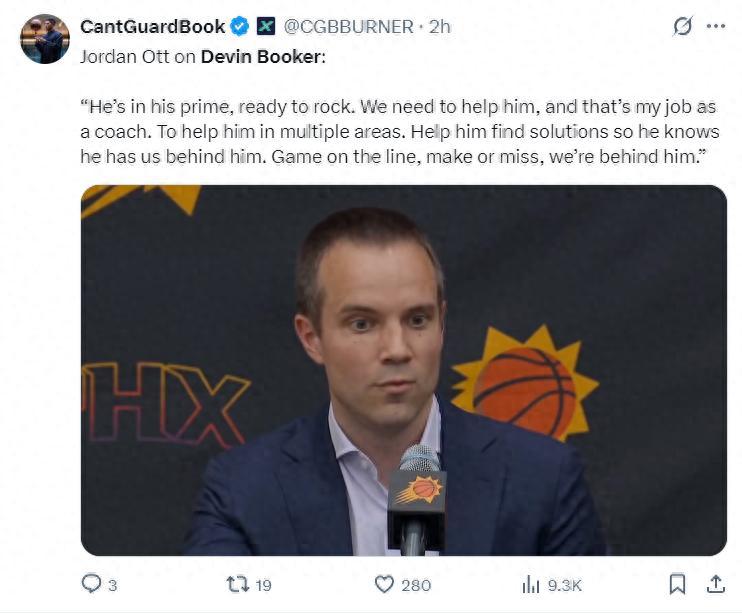Open the press conference image
Image resolution: width=742 pixels, height=614 pixels.
tap(403, 370)
